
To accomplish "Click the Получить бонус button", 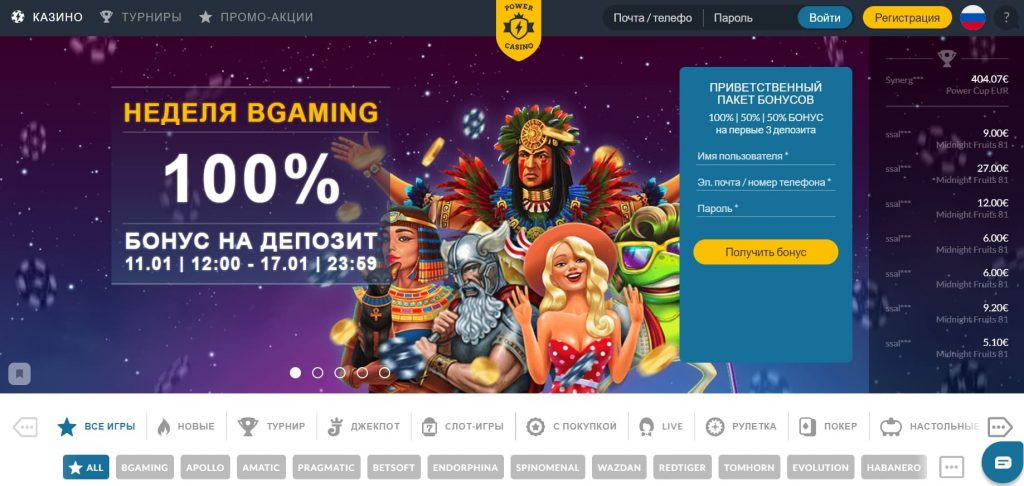I will click(765, 252).
